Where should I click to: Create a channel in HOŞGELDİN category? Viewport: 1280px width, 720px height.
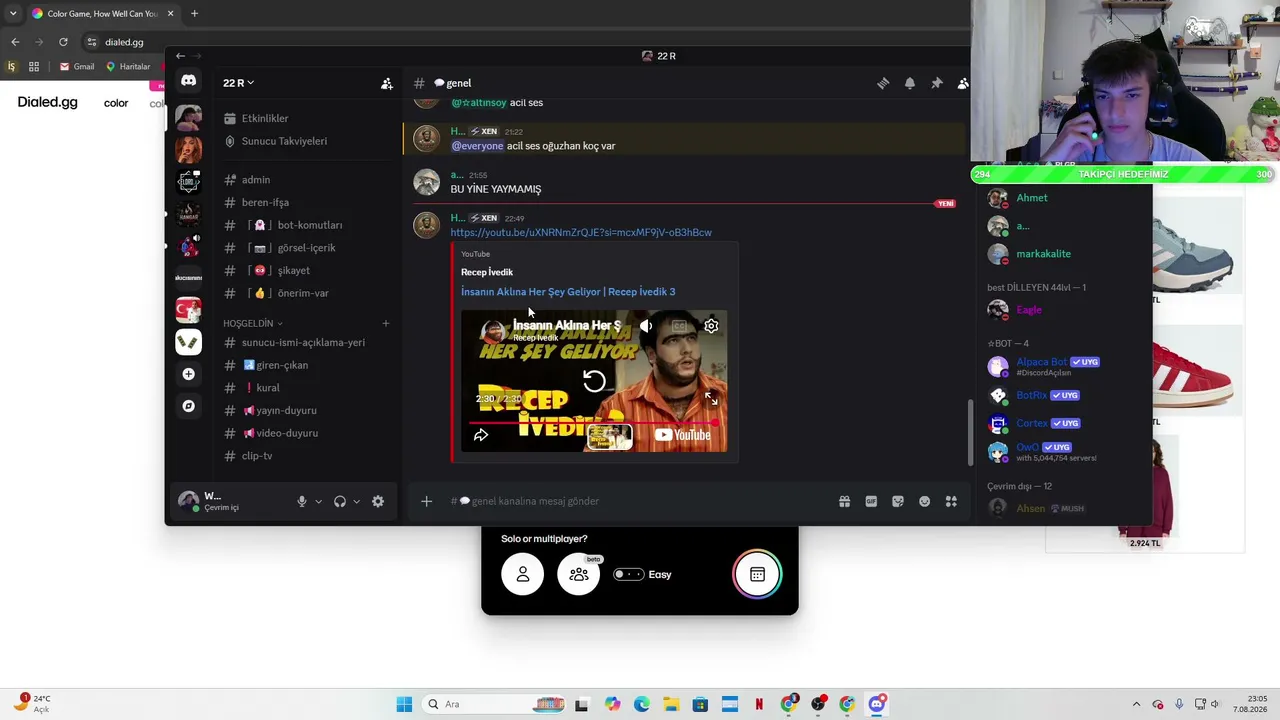tap(386, 323)
